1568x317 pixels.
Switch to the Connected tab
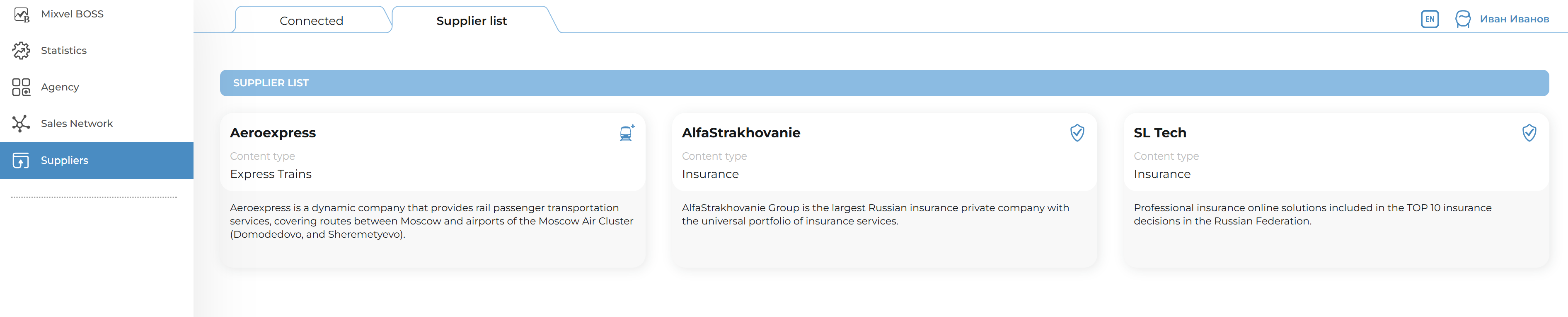tap(311, 21)
